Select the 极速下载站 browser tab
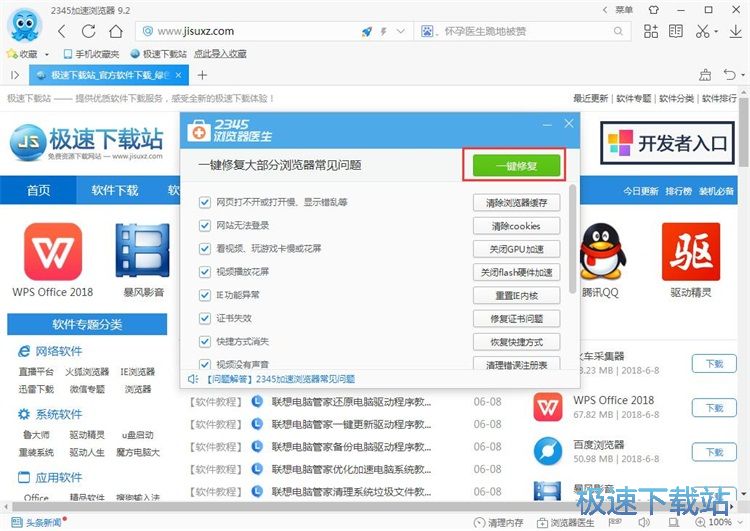This screenshot has width=750, height=531. tap(109, 75)
